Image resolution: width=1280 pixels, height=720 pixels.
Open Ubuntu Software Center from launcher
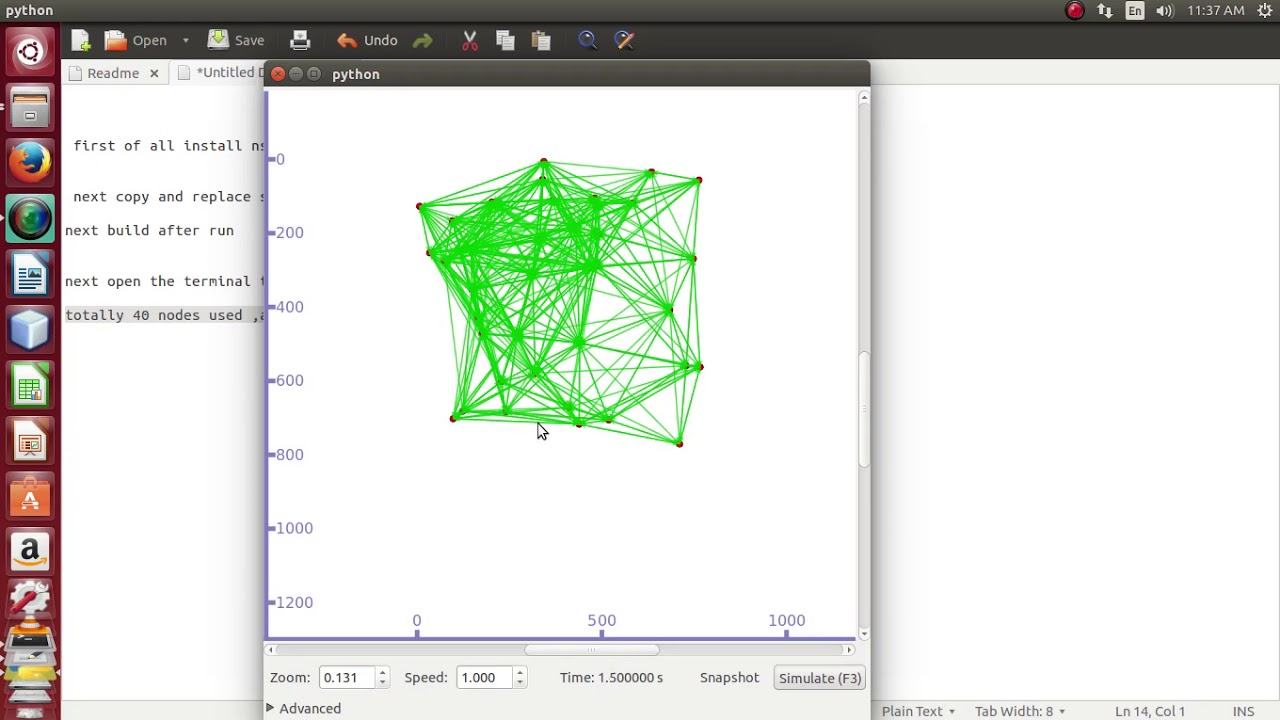(30, 497)
